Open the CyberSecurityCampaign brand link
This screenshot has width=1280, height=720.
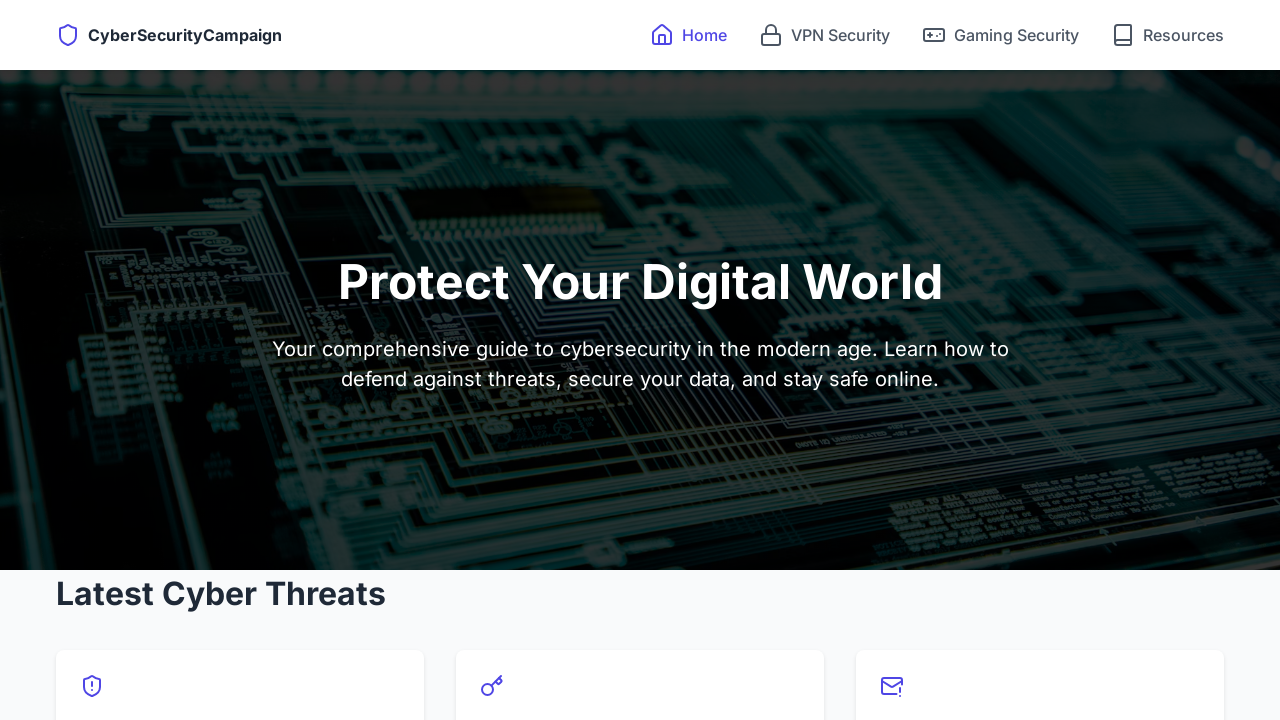(x=169, y=35)
